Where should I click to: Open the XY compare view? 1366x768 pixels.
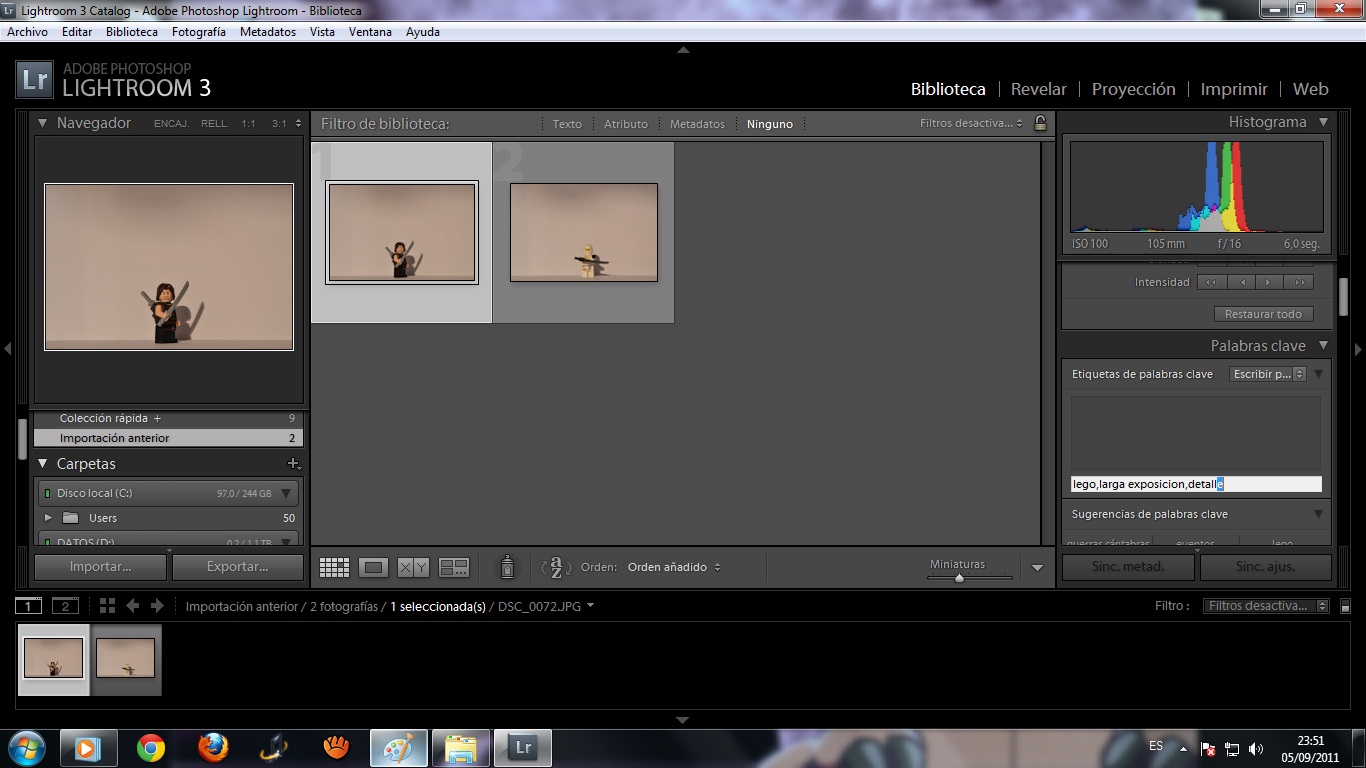point(413,567)
